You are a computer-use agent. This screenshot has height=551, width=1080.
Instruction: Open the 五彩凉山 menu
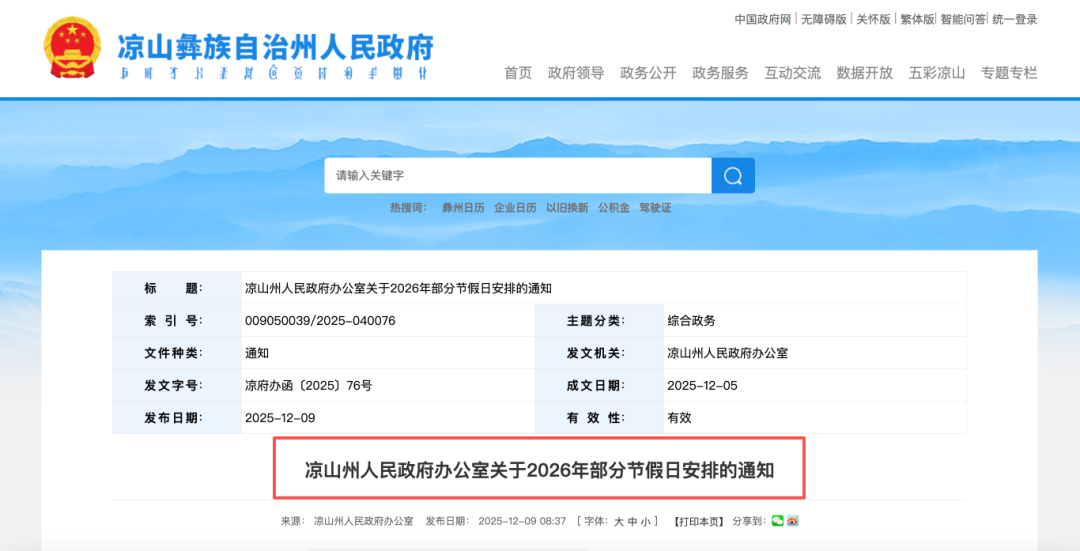coord(937,73)
